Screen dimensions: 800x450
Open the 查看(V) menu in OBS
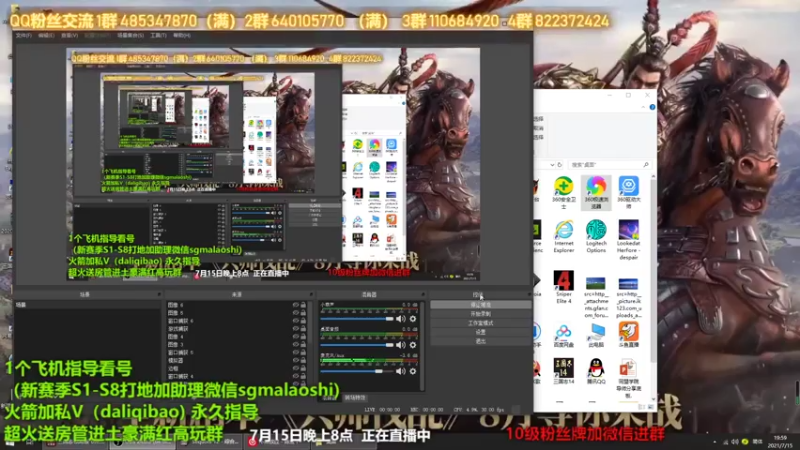pos(69,36)
